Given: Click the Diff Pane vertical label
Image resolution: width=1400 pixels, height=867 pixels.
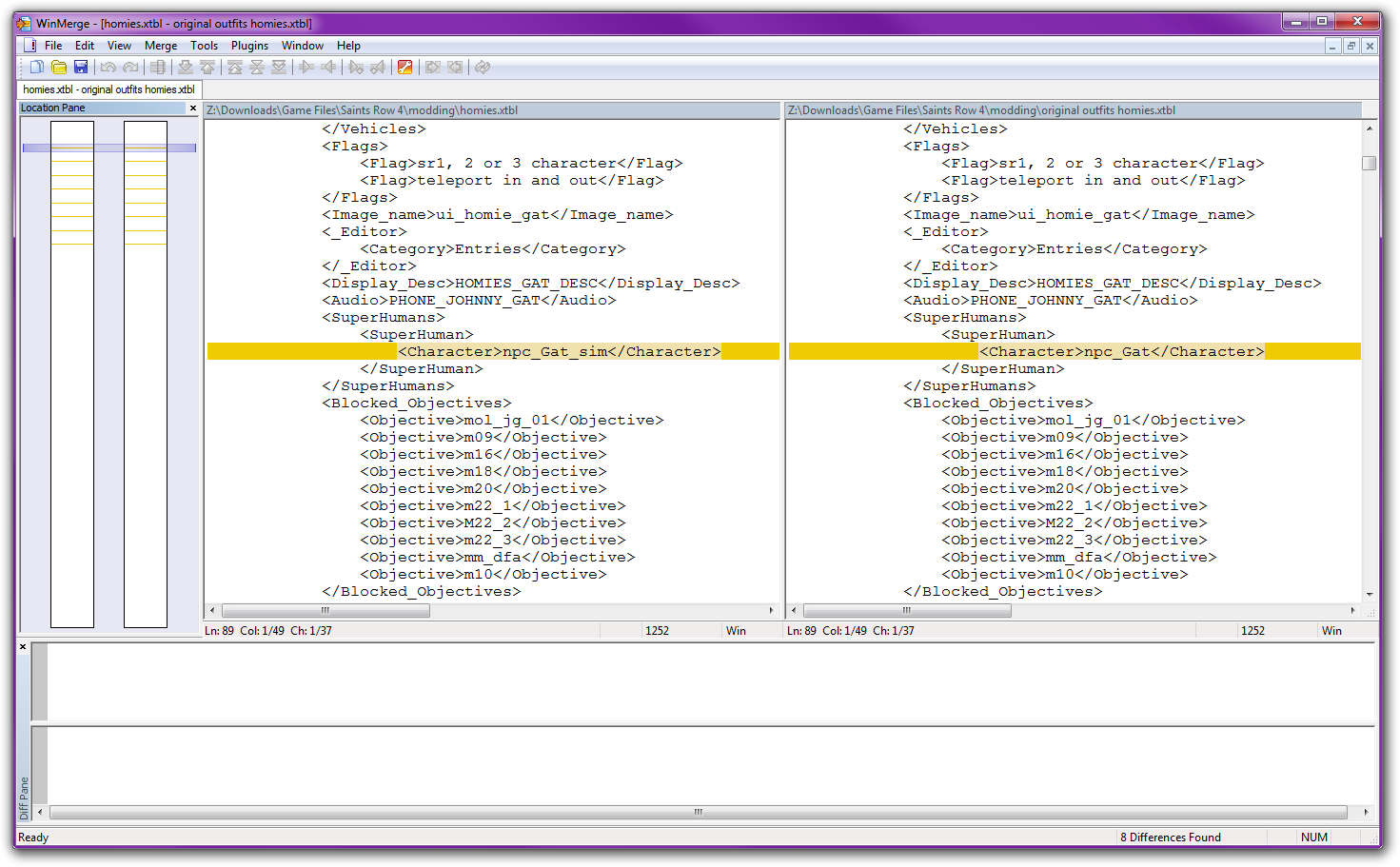Looking at the screenshot, I should (24, 798).
